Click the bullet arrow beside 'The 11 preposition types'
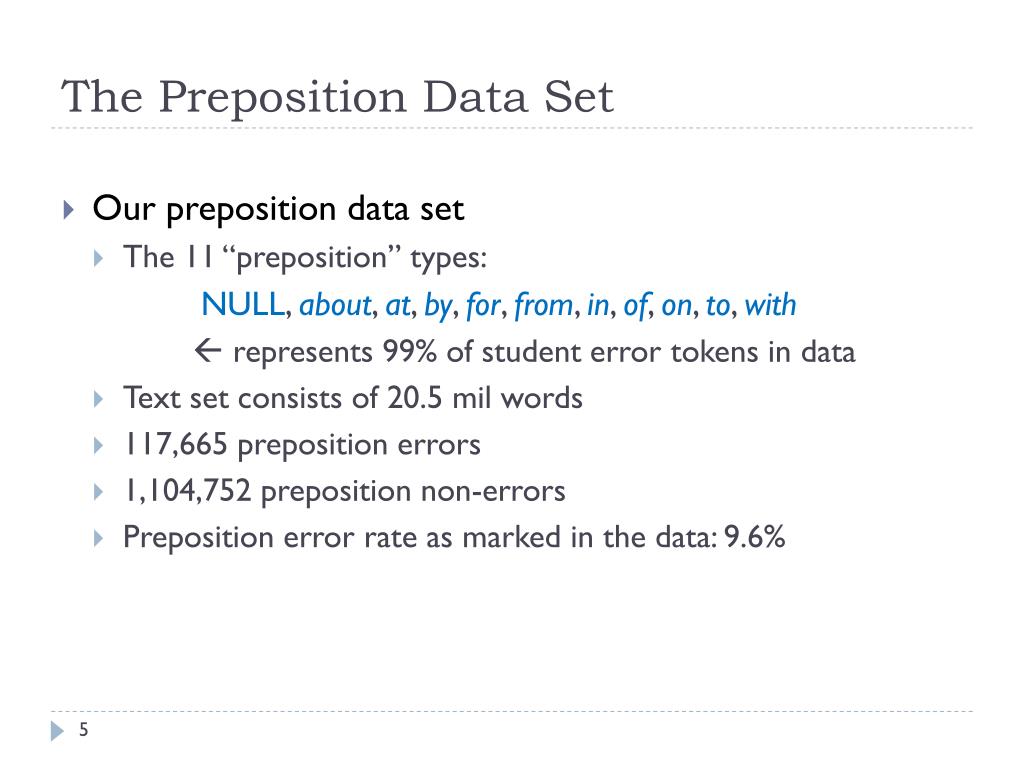 [x=98, y=258]
